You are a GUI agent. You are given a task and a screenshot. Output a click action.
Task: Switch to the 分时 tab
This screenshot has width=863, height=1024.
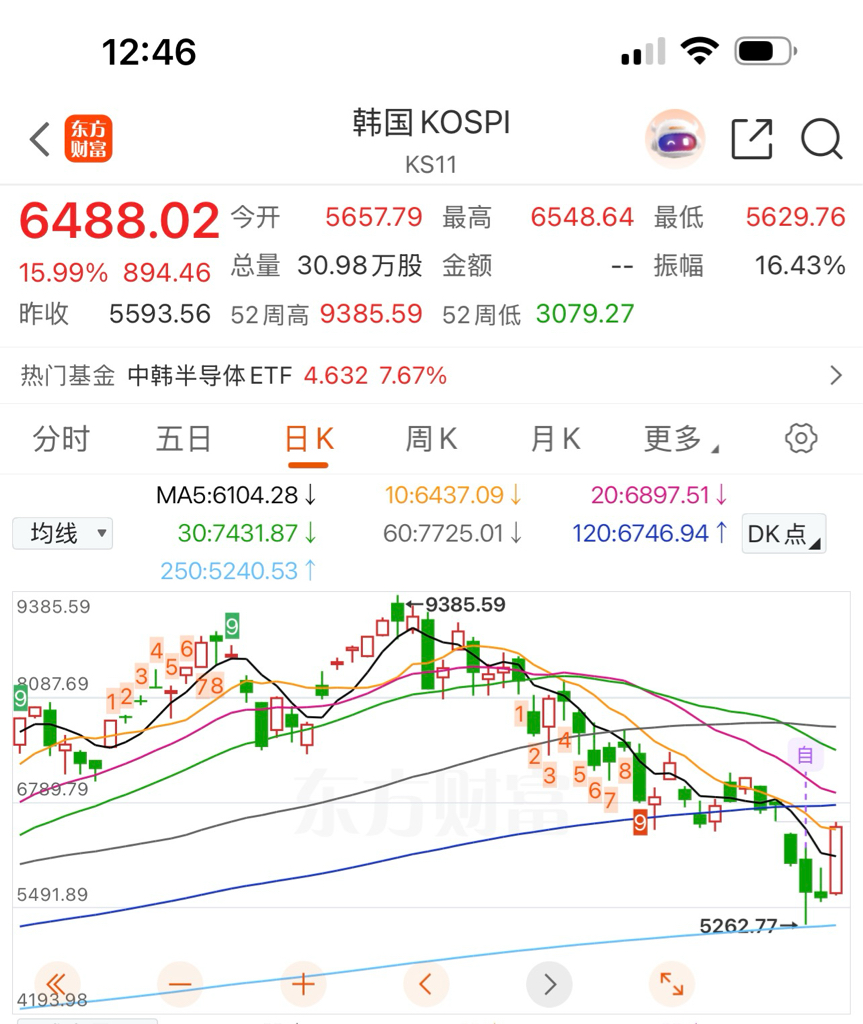61,439
